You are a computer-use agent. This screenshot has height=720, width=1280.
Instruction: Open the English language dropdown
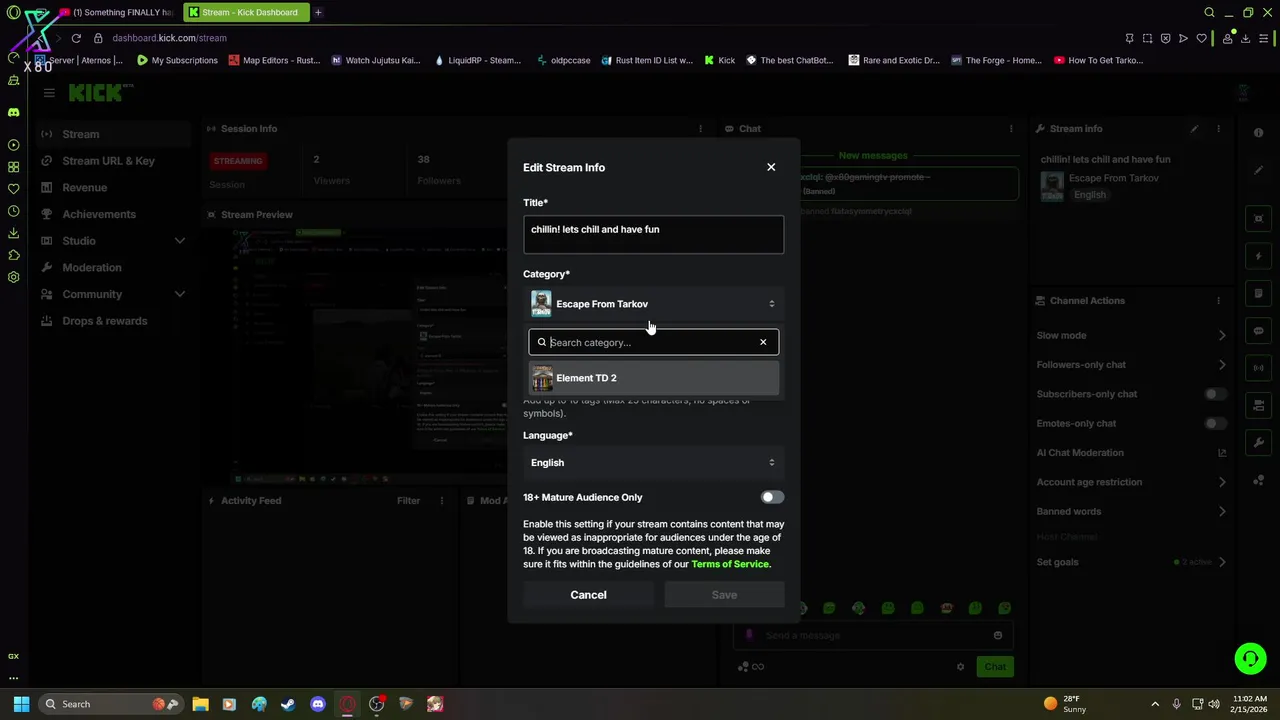[x=653, y=463]
